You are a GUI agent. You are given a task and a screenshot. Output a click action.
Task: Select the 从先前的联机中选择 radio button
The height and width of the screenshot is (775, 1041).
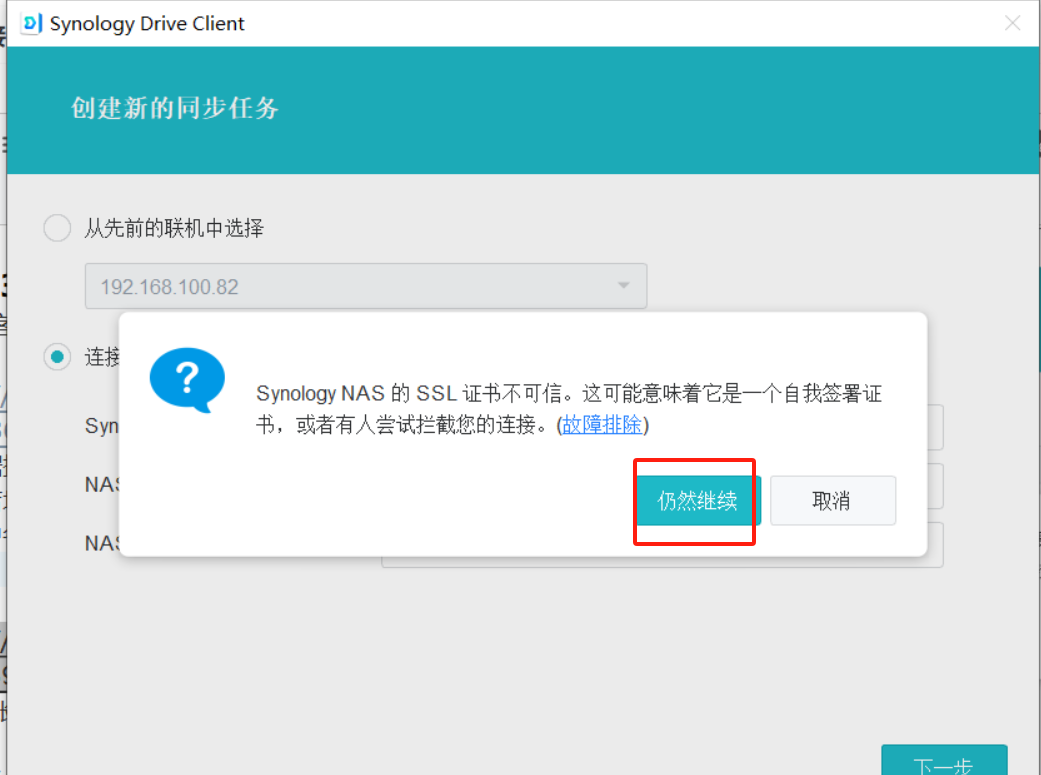[x=57, y=228]
